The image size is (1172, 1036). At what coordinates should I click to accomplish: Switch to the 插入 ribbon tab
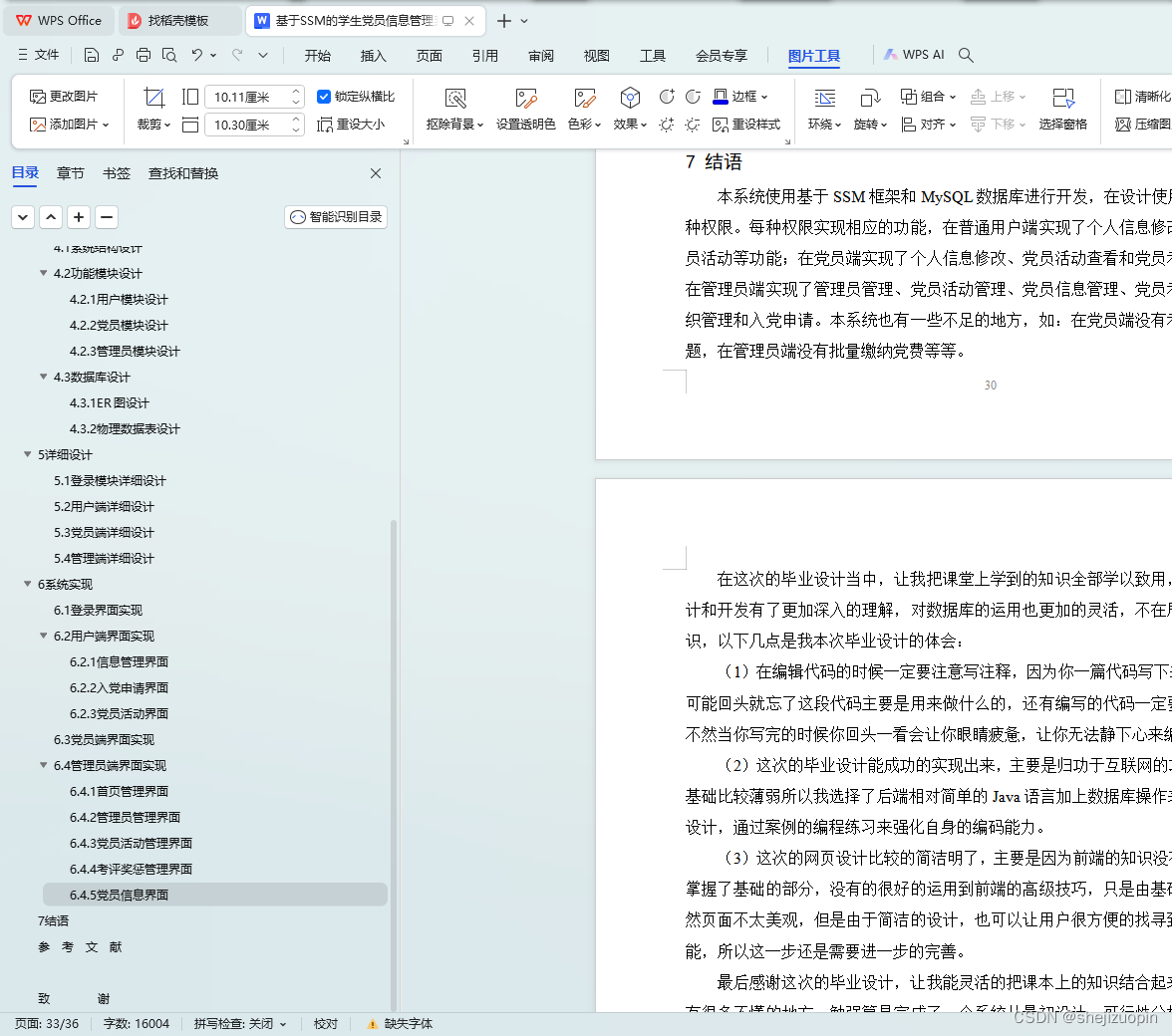coord(373,55)
